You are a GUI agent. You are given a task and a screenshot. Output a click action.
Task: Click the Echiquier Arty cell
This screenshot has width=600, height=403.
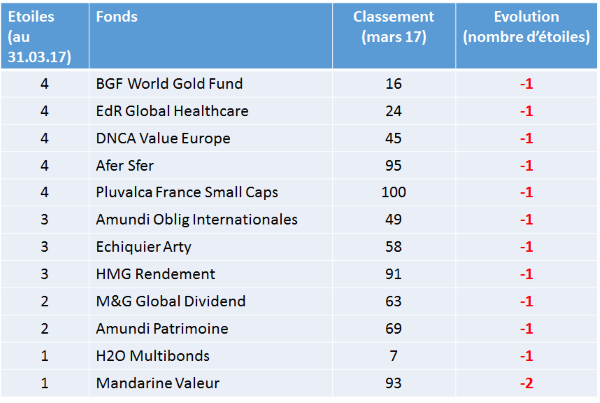143,247
